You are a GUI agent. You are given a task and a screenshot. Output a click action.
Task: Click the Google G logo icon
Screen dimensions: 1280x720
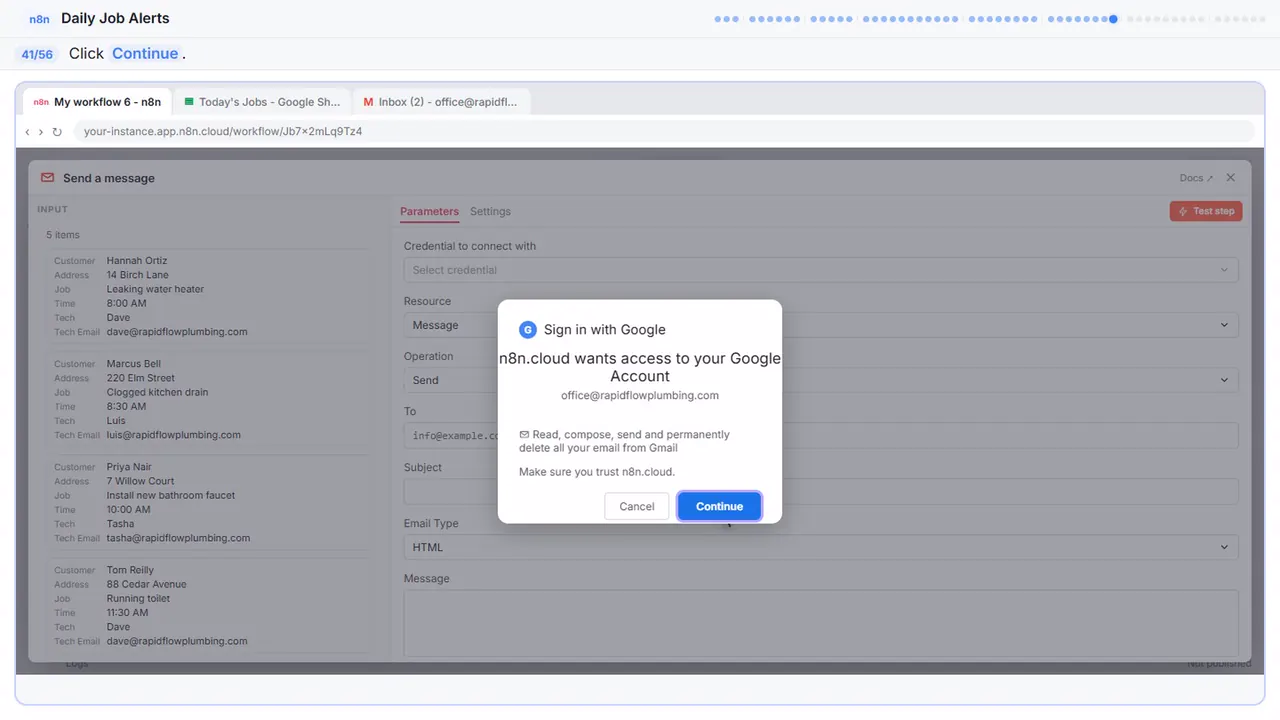(528, 330)
